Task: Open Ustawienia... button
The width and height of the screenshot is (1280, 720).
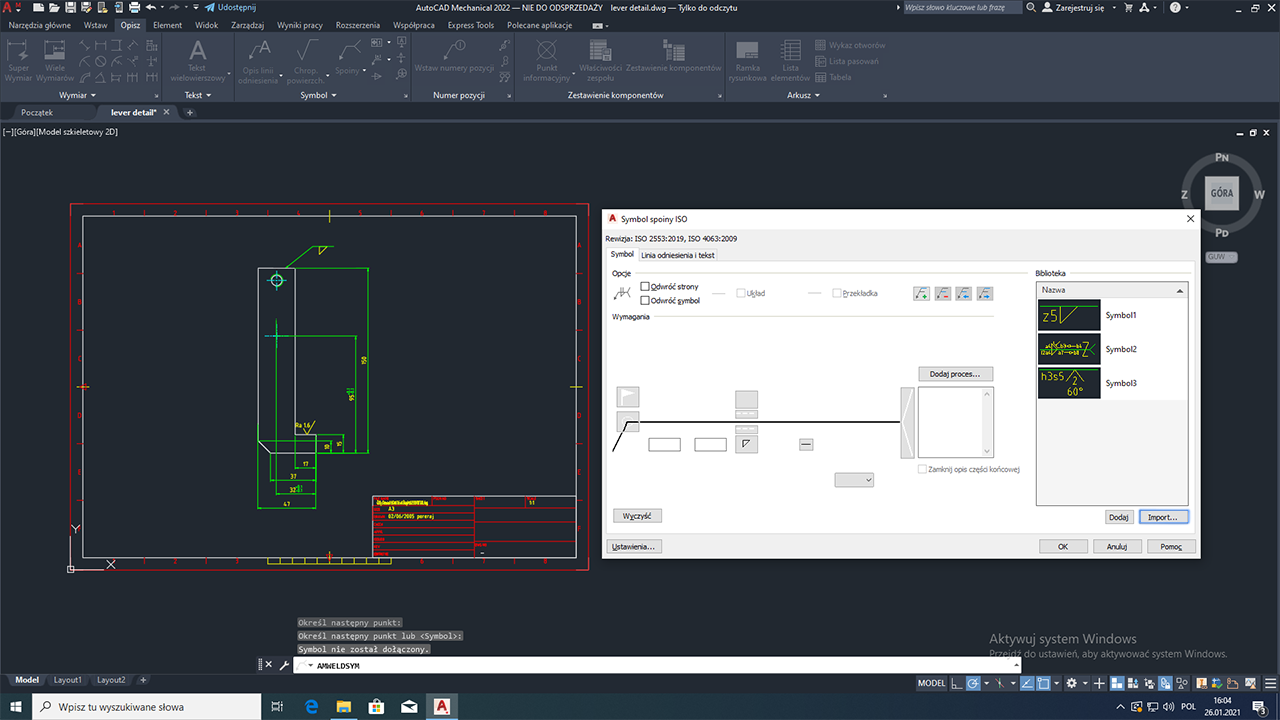Action: coord(634,547)
